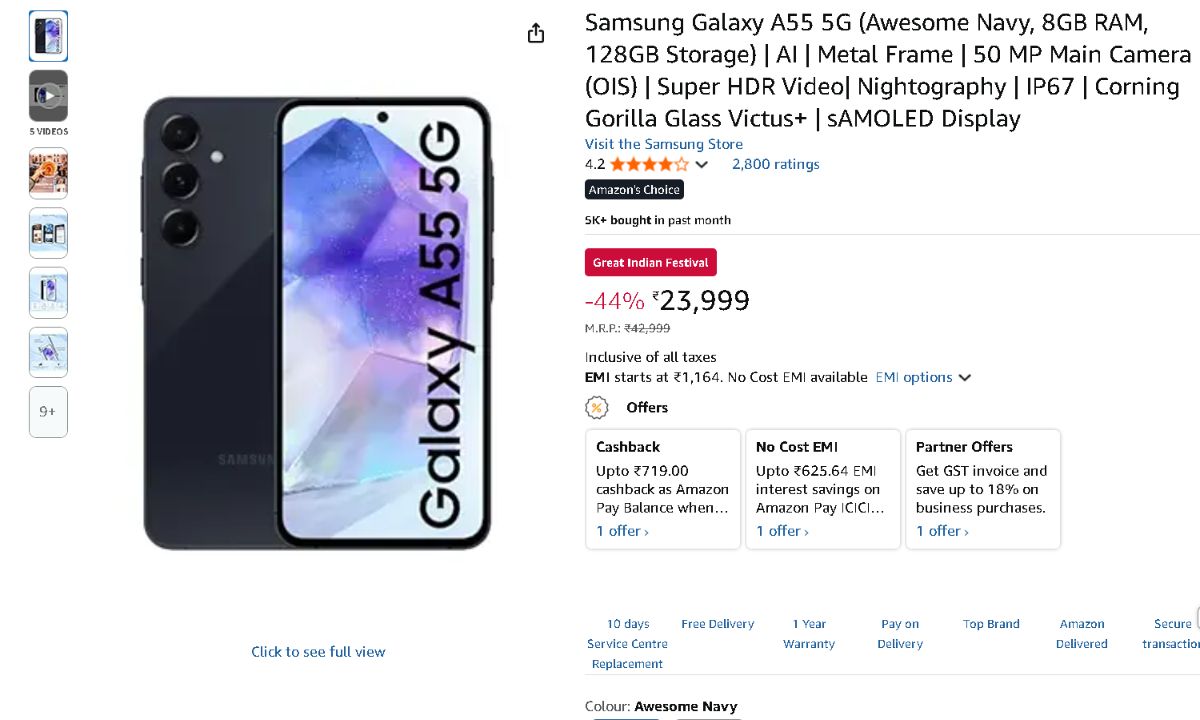View the Partner Offers 1 offer link
Screen dimensions: 1200x720
pyautogui.click(x=942, y=531)
